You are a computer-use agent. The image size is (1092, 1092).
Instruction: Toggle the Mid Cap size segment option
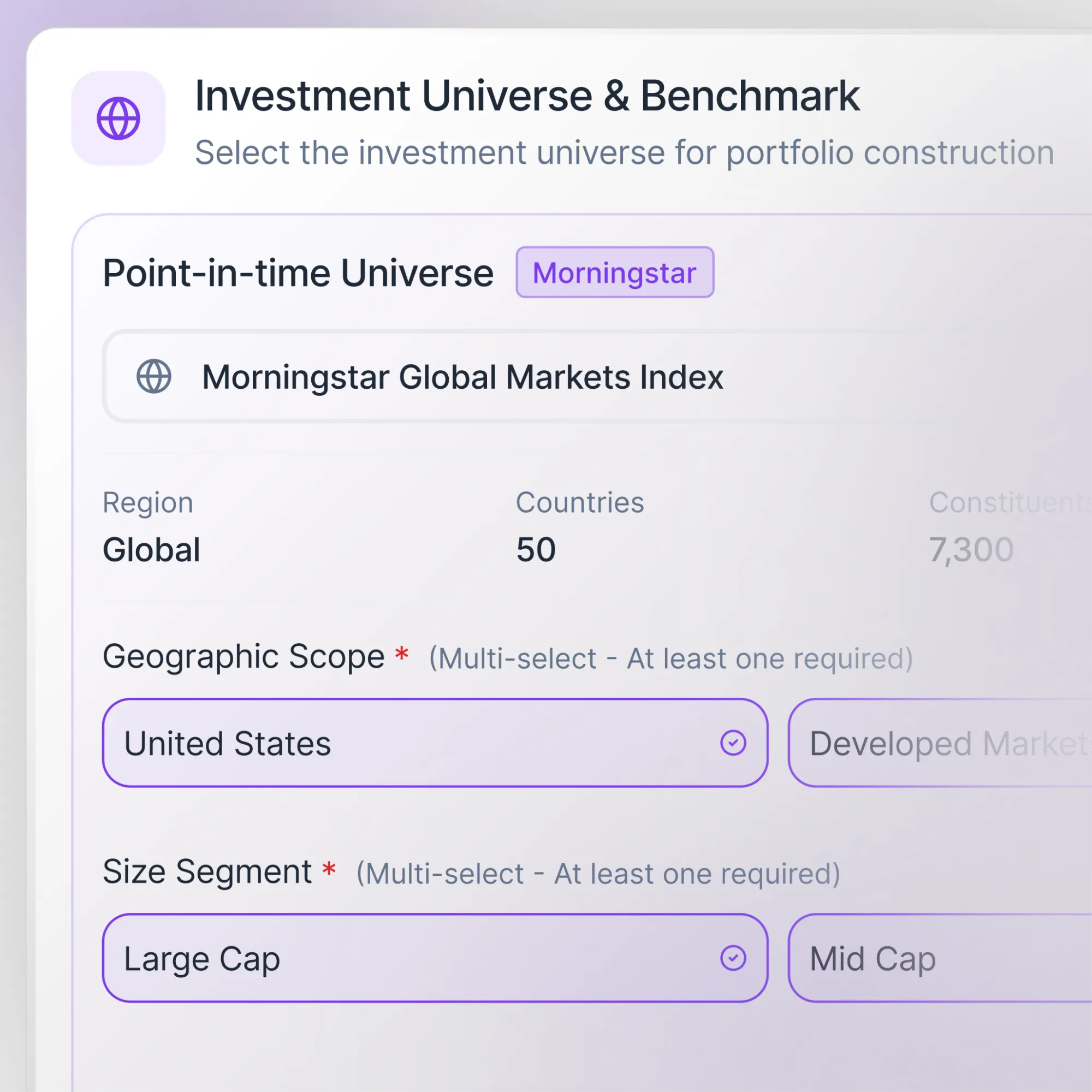click(x=940, y=958)
